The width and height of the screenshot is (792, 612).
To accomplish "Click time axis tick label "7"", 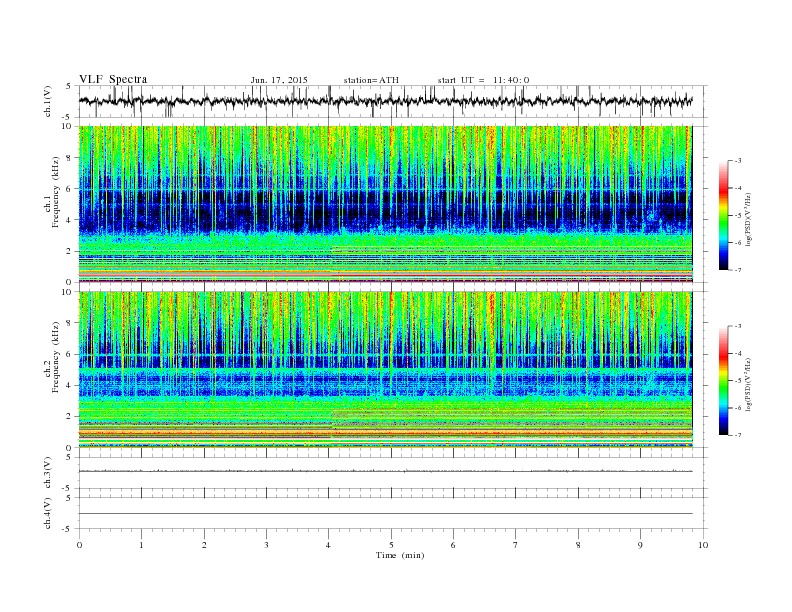I will 516,545.
